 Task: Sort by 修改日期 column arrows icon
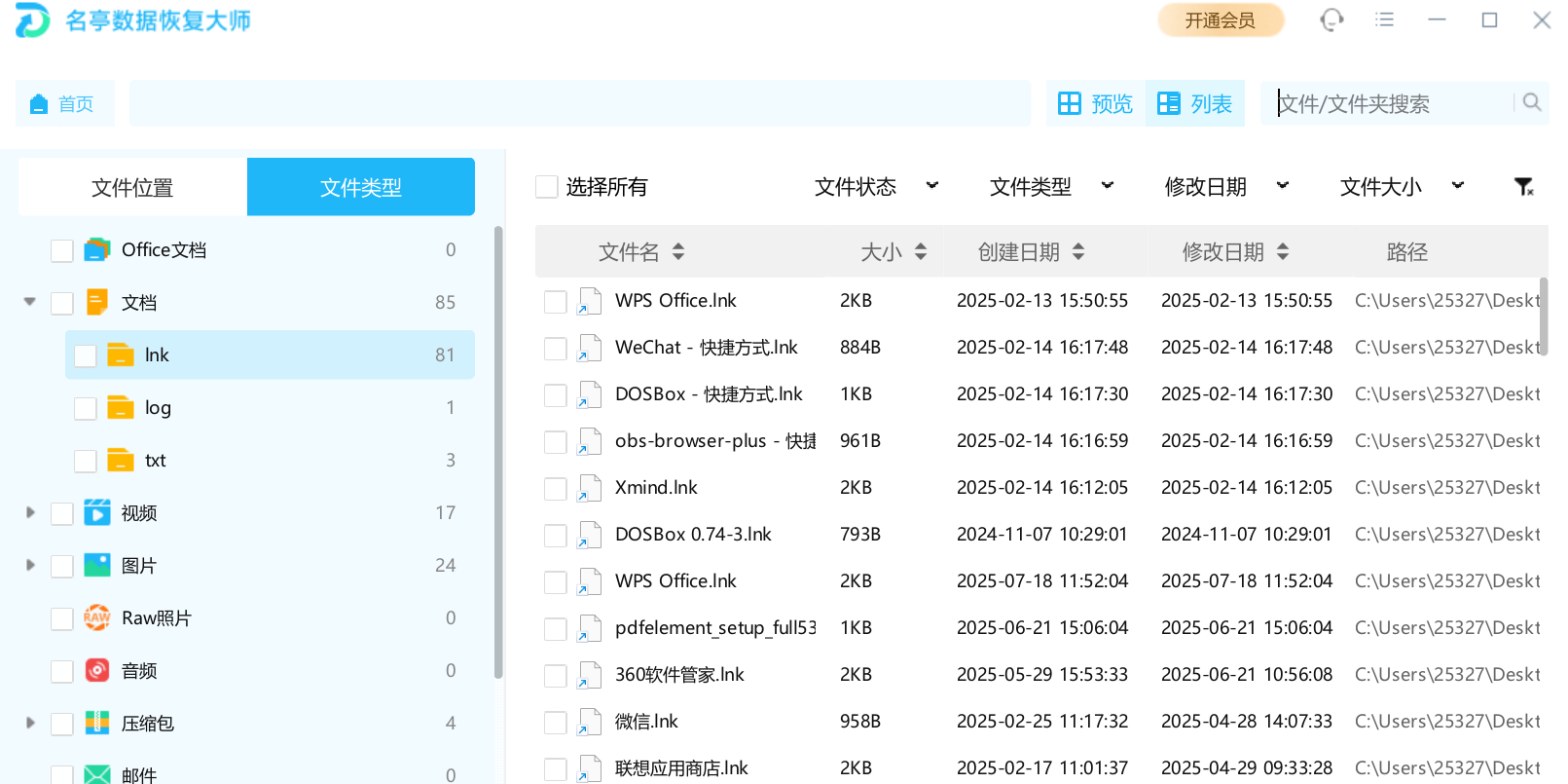tap(1283, 251)
